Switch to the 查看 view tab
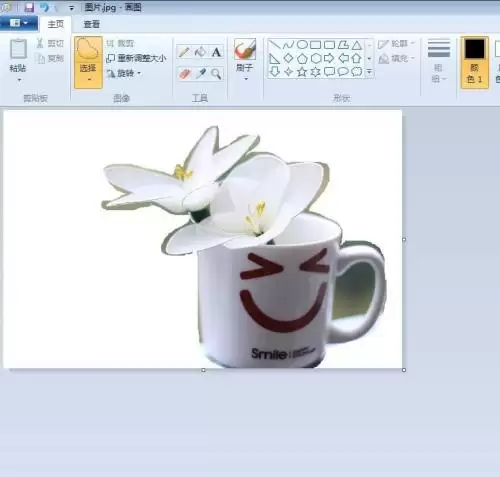Image resolution: width=500 pixels, height=477 pixels. point(91,24)
